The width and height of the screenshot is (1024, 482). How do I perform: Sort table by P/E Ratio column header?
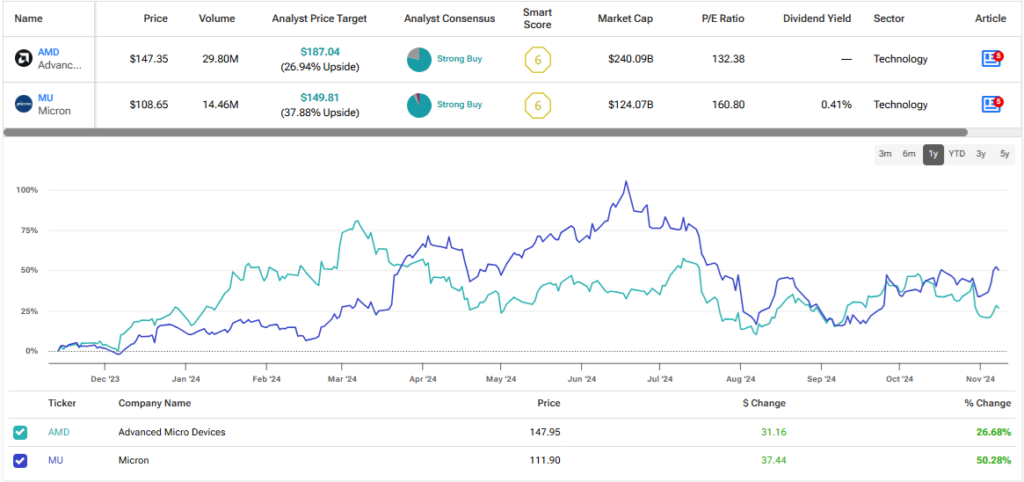[x=722, y=19]
